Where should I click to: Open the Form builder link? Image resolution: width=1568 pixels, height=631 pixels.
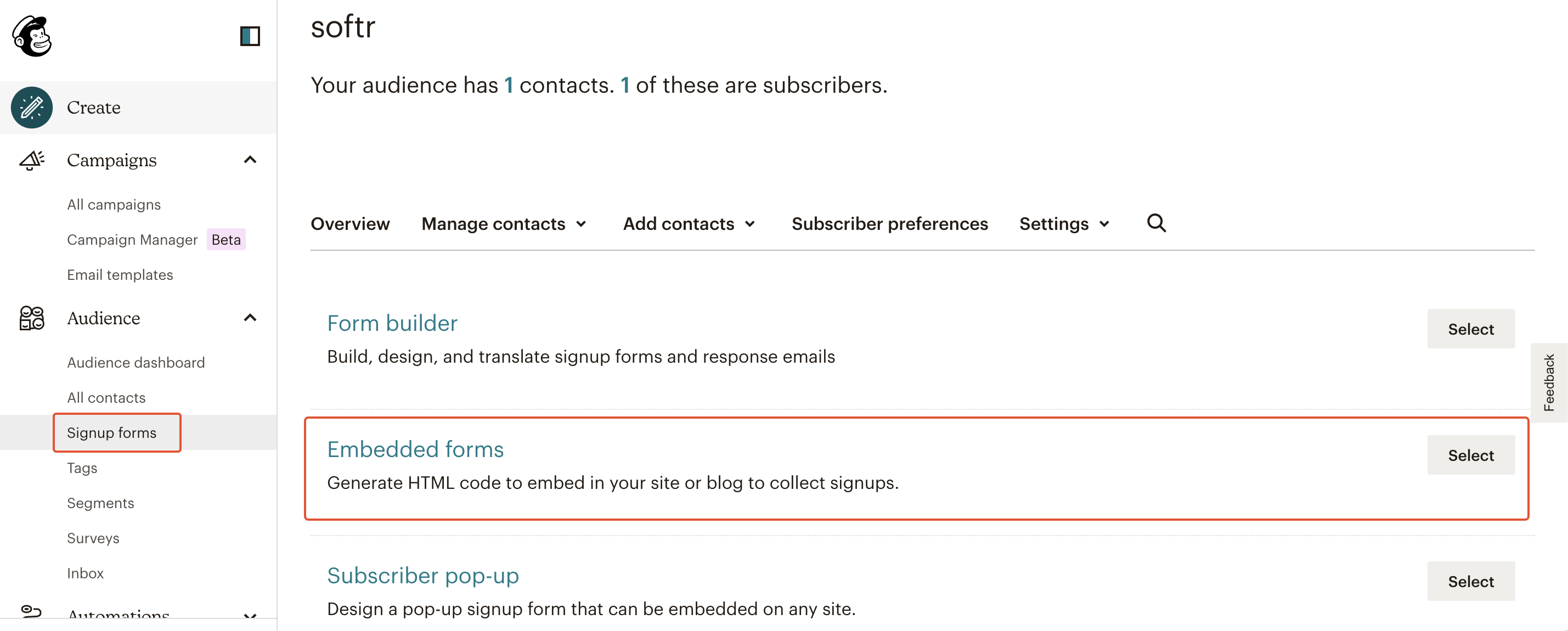pyautogui.click(x=392, y=323)
